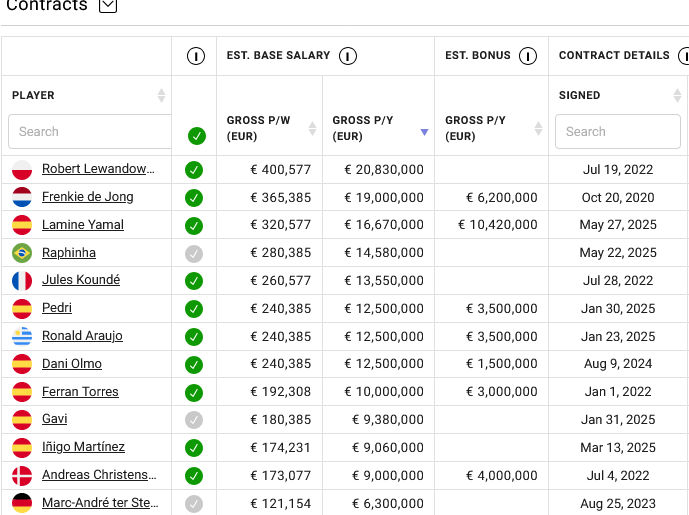Expand the Contracts section dropdown chevron
The width and height of the screenshot is (689, 515).
[x=108, y=6]
